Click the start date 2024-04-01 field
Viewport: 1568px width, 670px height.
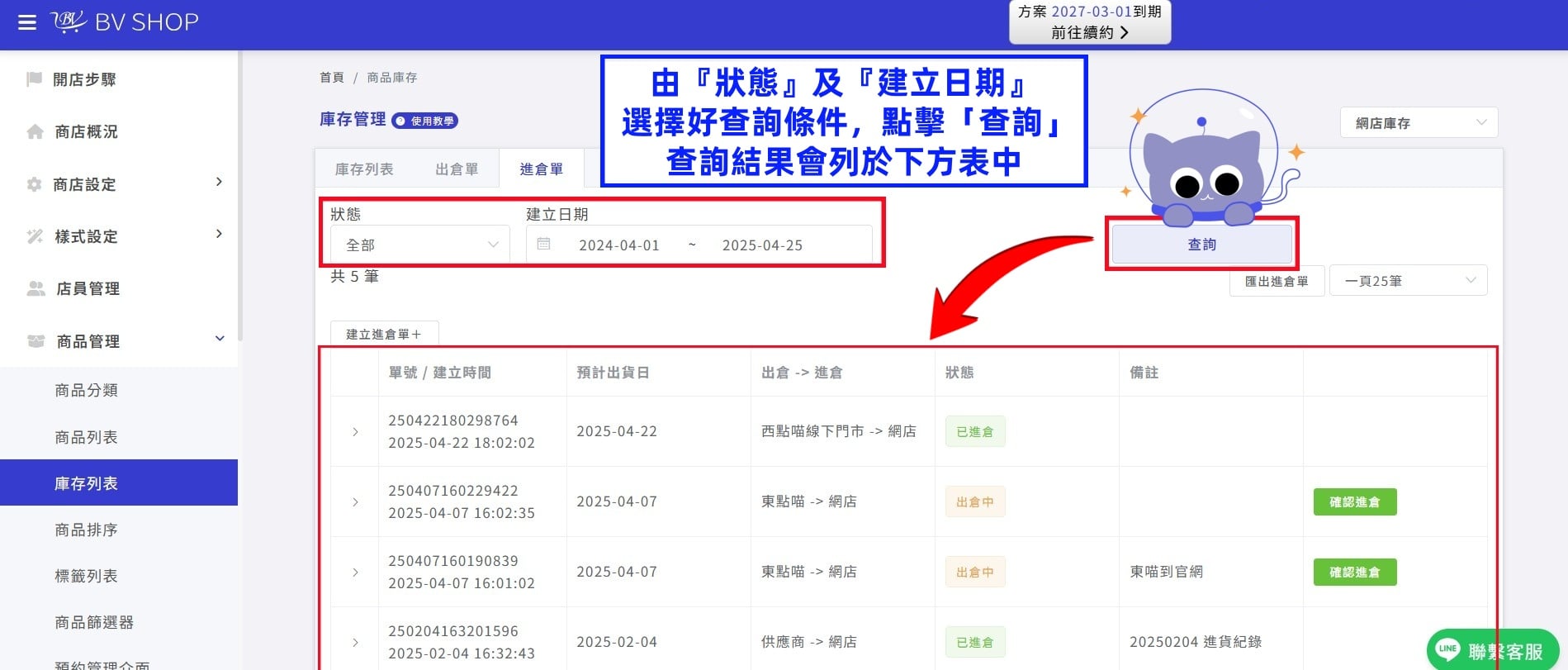click(619, 245)
